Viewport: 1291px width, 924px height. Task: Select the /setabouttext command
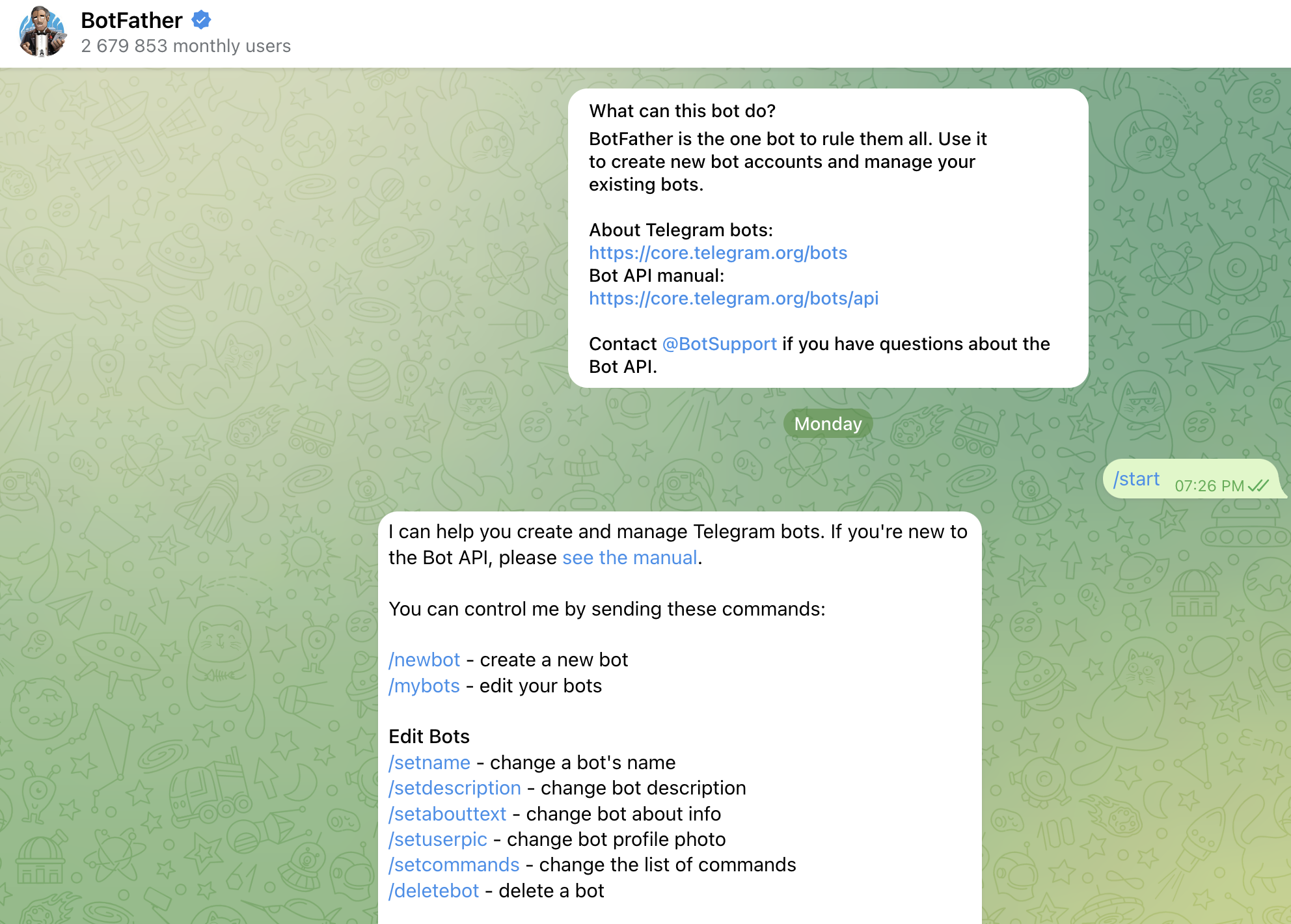click(x=448, y=814)
